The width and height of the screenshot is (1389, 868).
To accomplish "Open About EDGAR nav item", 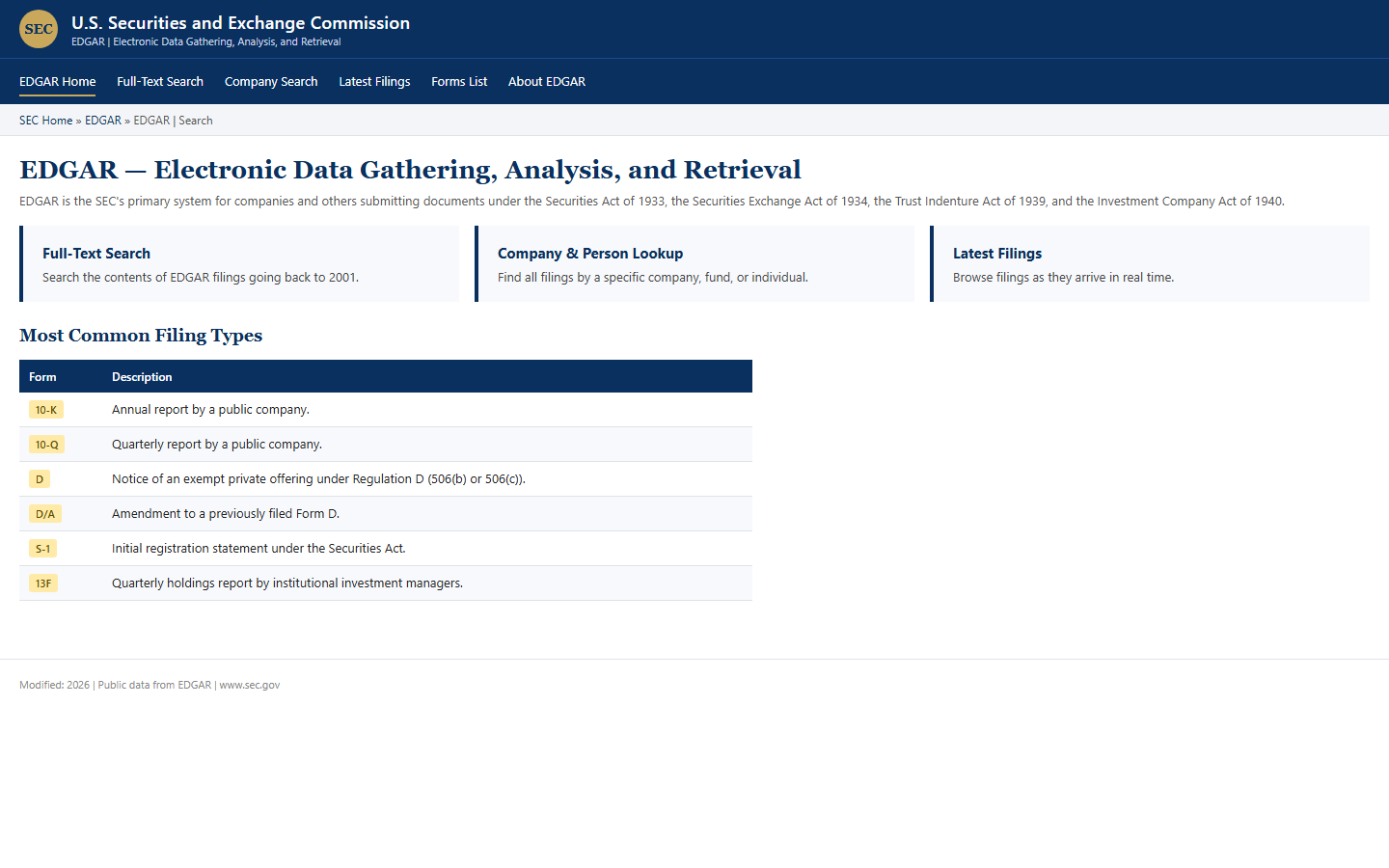I will click(x=547, y=82).
